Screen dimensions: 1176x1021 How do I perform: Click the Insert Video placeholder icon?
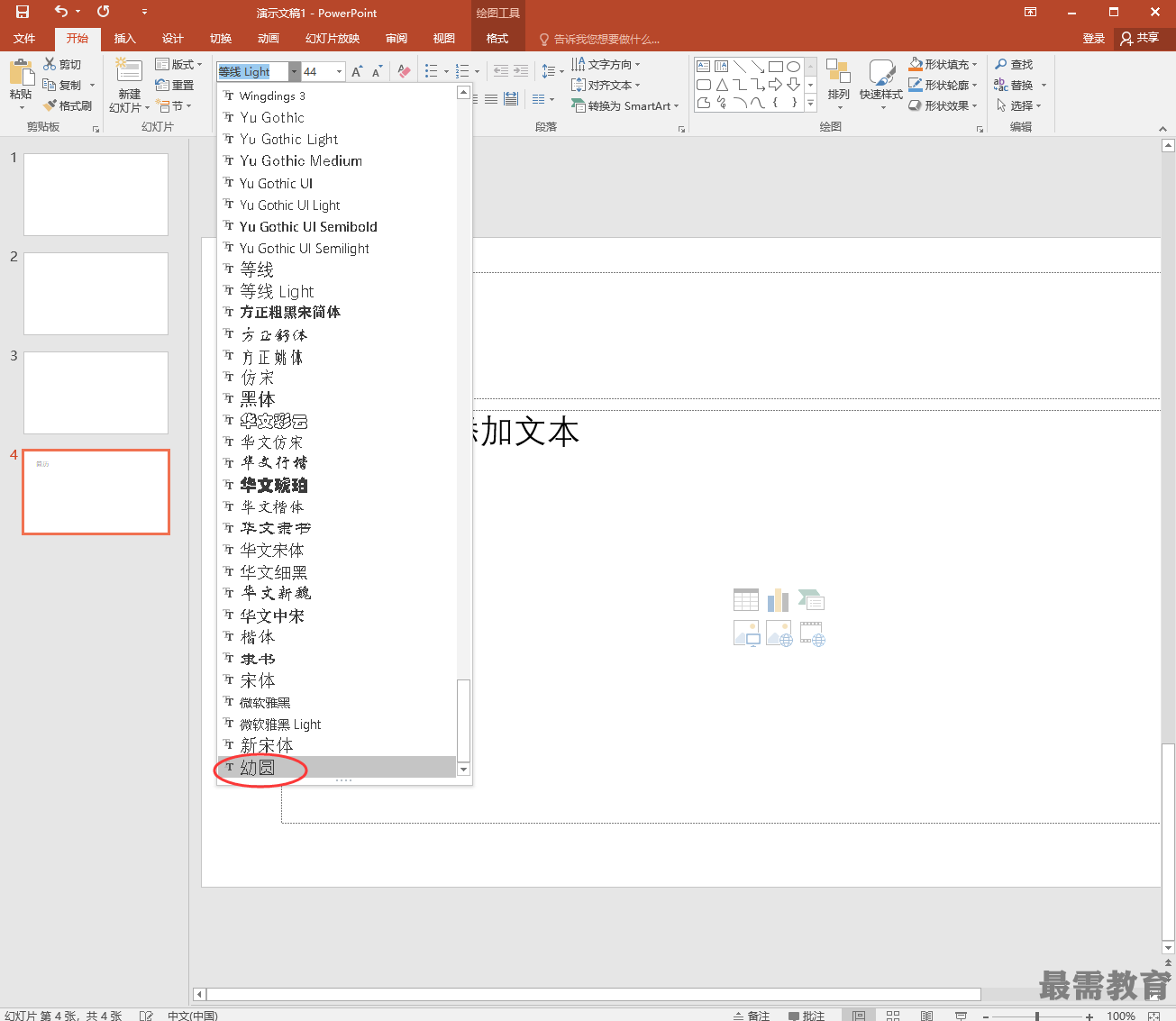coord(812,634)
